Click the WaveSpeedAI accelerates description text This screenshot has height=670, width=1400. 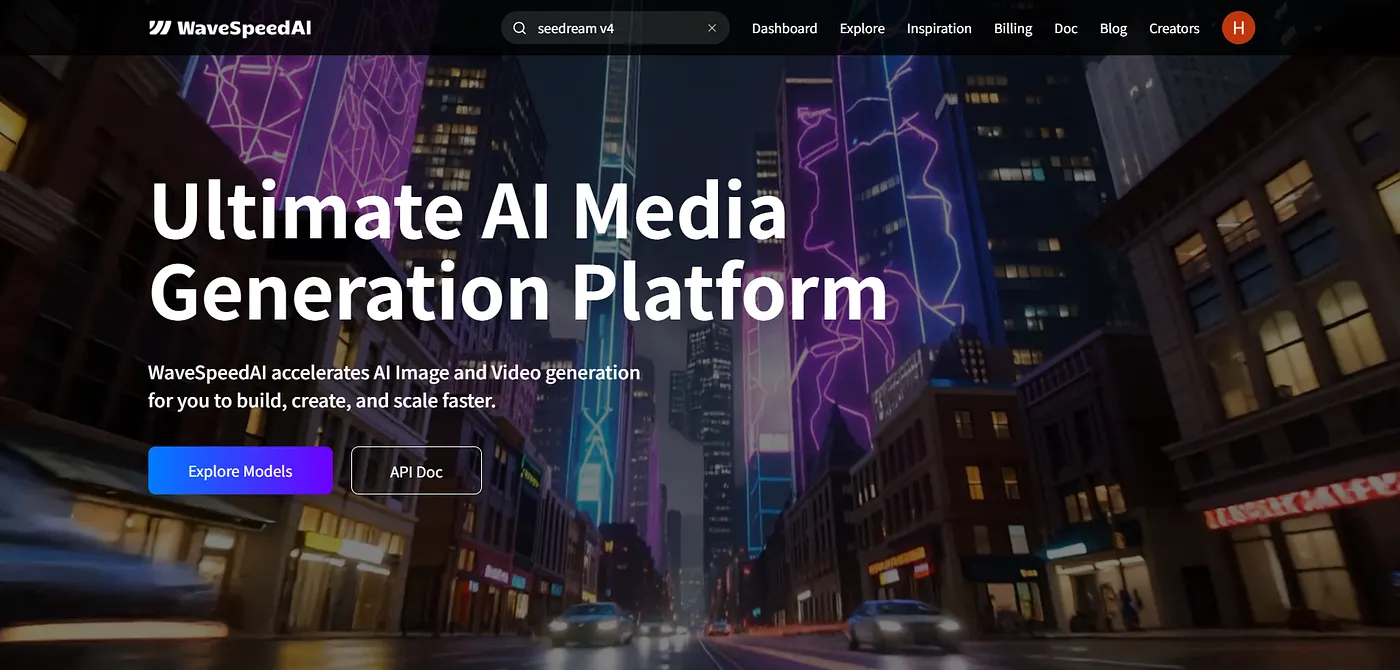coord(394,386)
